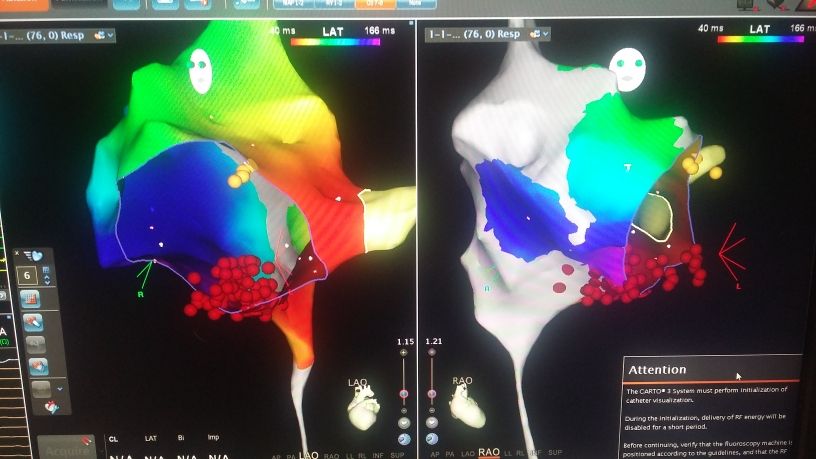Screen dimensions: 816x459
Task: Select the ablation catheter tool icon
Action: 31,322
